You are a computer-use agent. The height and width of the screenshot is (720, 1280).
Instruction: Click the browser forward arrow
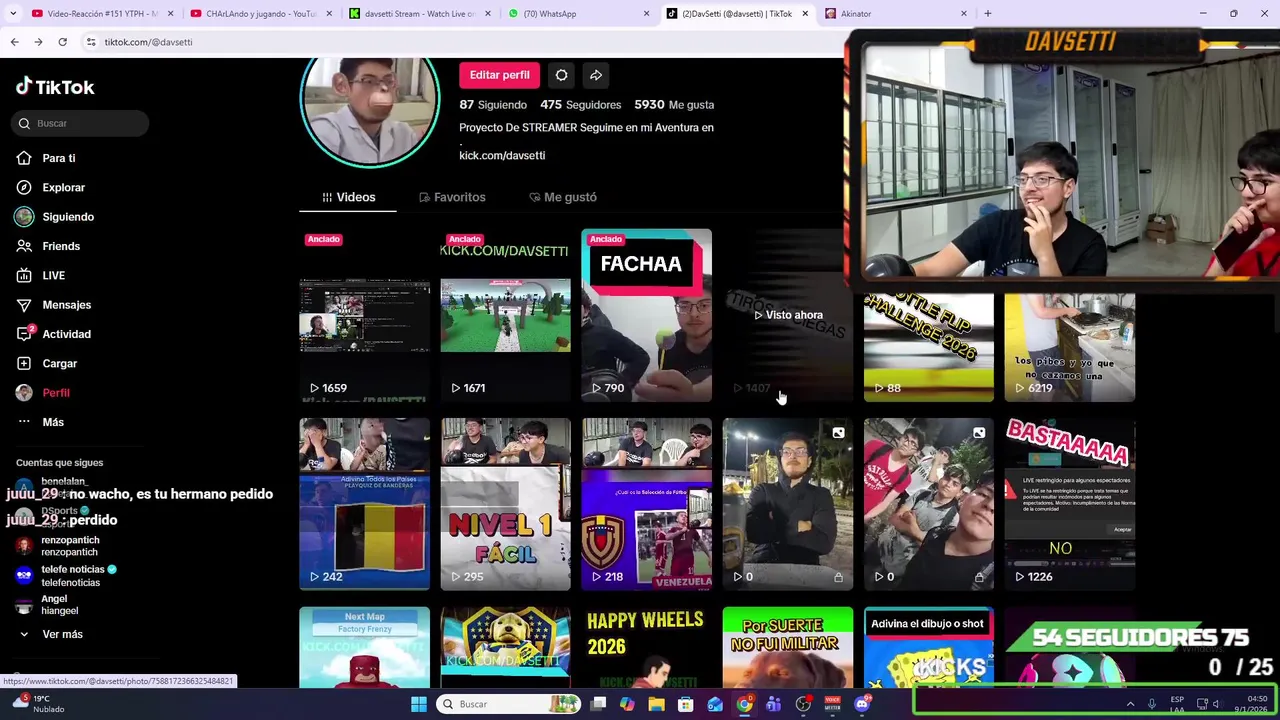(x=38, y=42)
